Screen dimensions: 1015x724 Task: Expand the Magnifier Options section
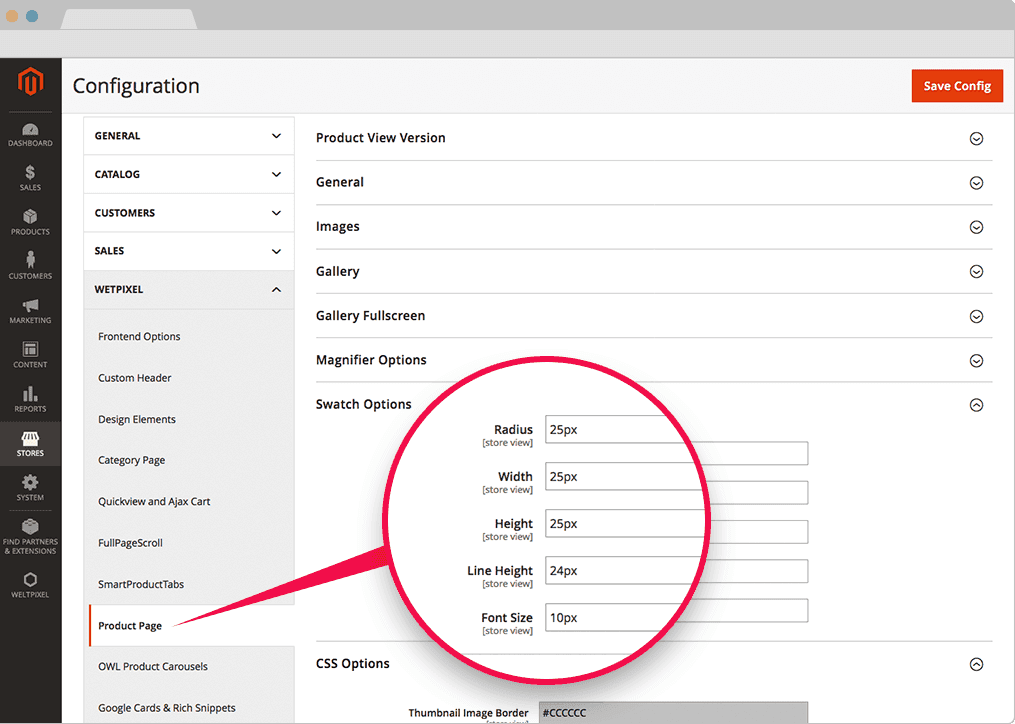point(976,360)
